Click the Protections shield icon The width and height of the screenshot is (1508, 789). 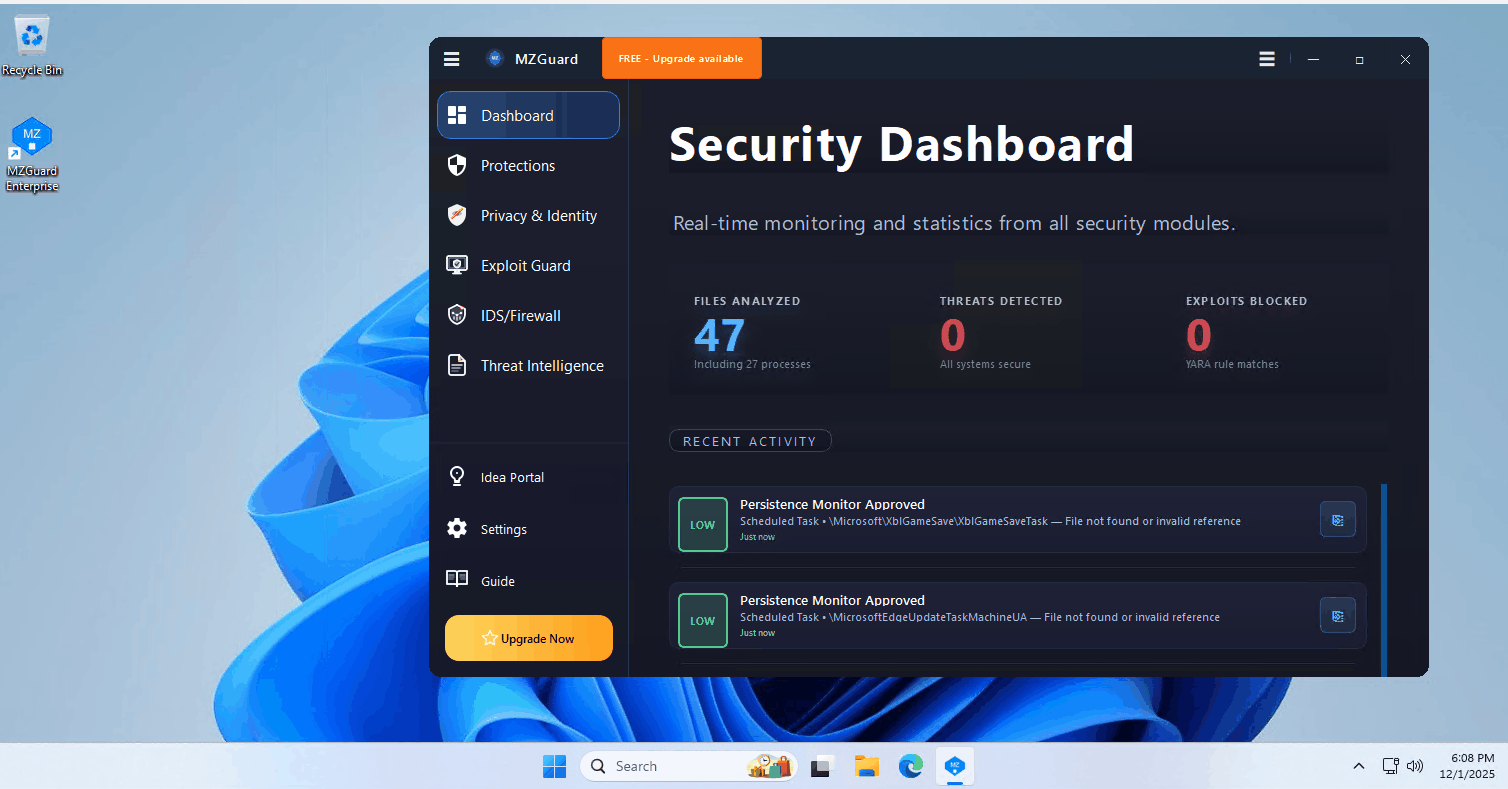(x=457, y=165)
